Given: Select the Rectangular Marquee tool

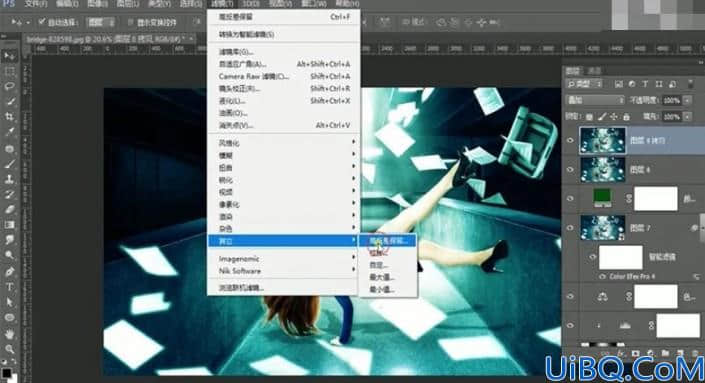Looking at the screenshot, I should [x=9, y=71].
